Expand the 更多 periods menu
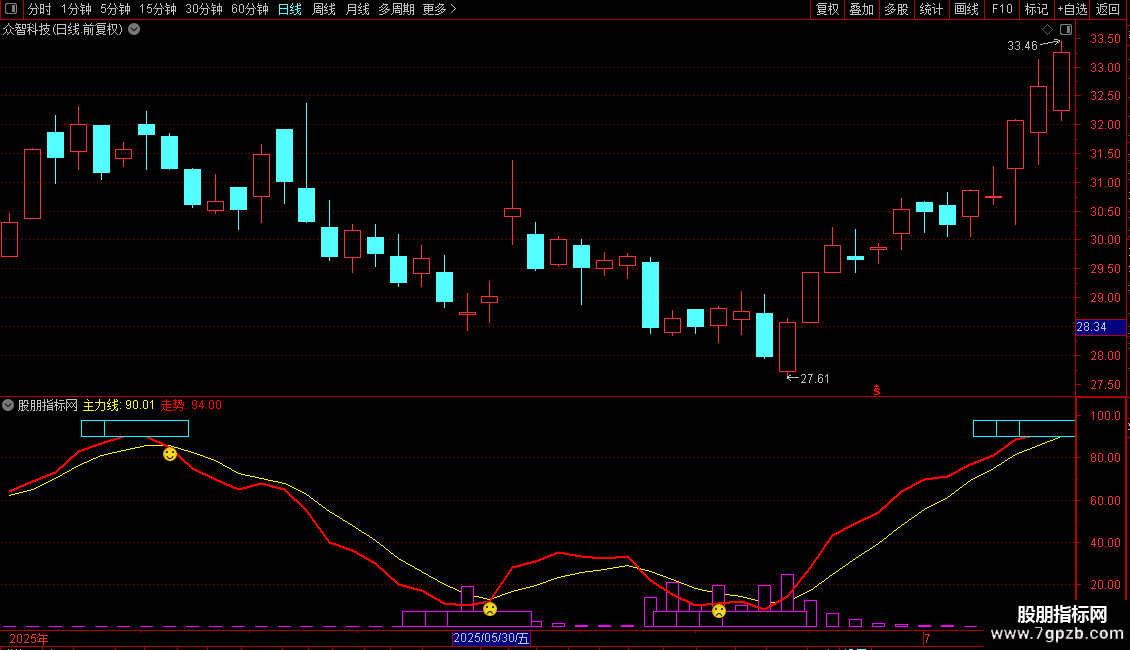 pos(440,9)
